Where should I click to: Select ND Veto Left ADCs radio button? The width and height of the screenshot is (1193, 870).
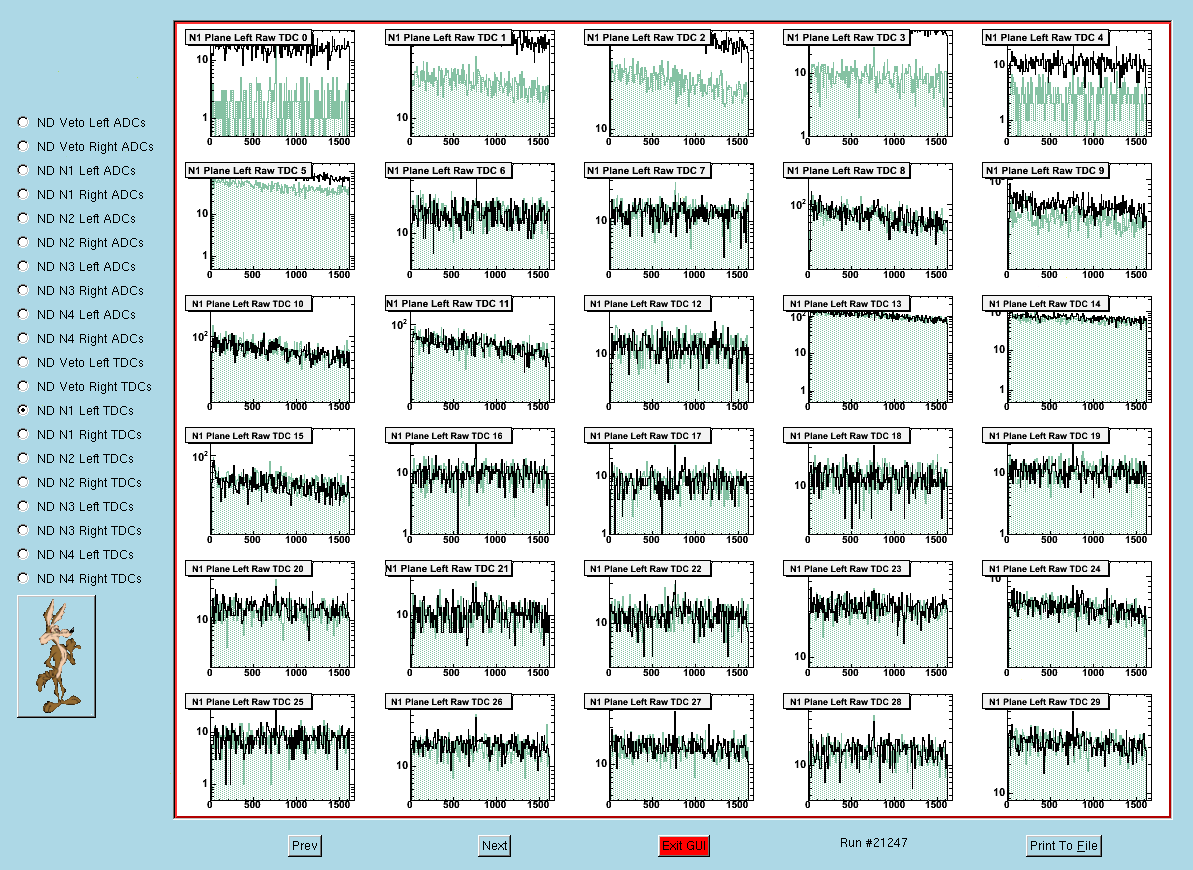pos(24,122)
